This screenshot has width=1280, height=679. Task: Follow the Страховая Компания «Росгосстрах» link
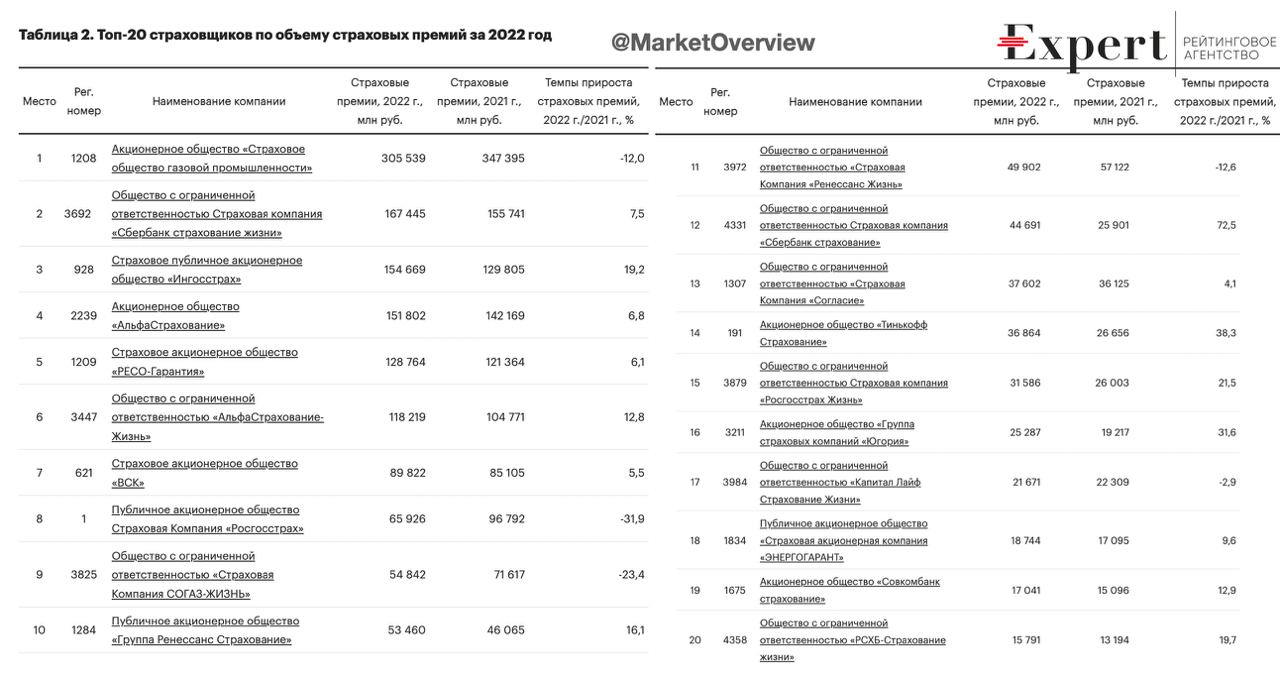[207, 519]
